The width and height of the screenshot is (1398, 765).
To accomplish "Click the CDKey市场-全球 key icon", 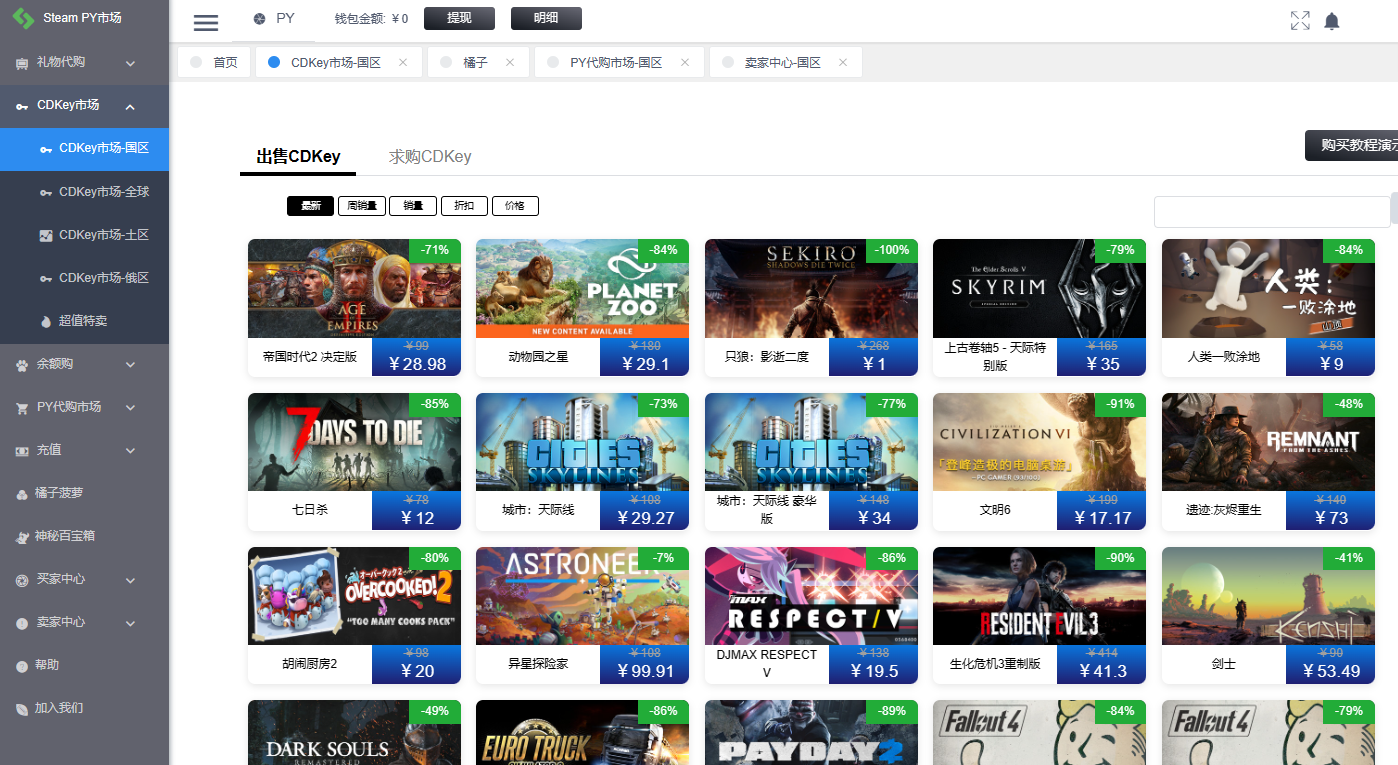I will [x=45, y=192].
